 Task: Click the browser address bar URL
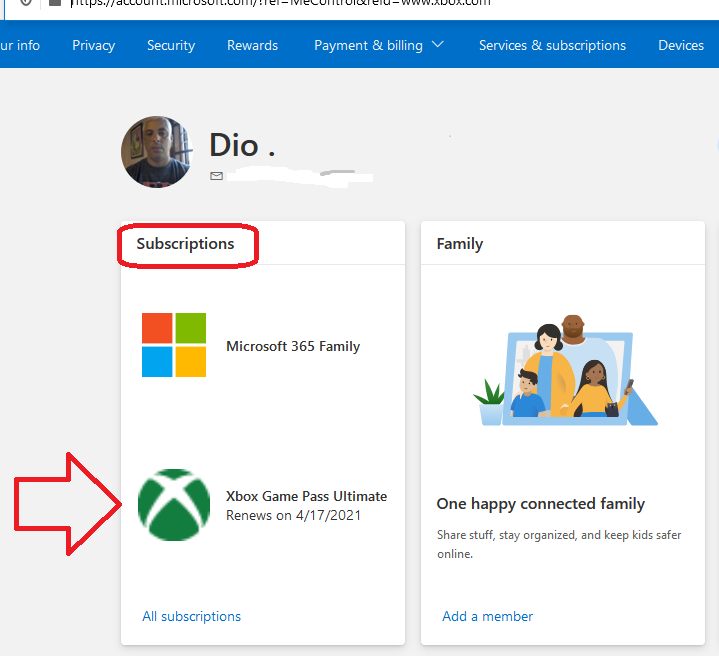(x=280, y=4)
